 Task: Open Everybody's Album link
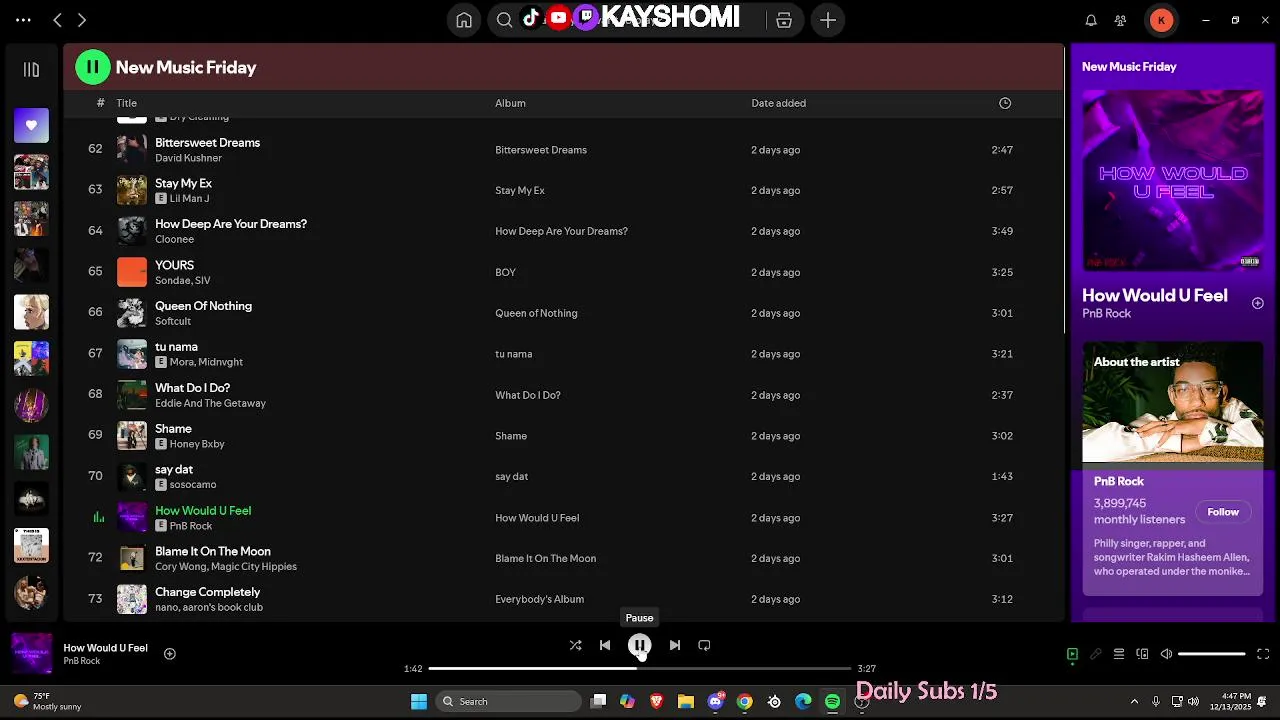(539, 599)
